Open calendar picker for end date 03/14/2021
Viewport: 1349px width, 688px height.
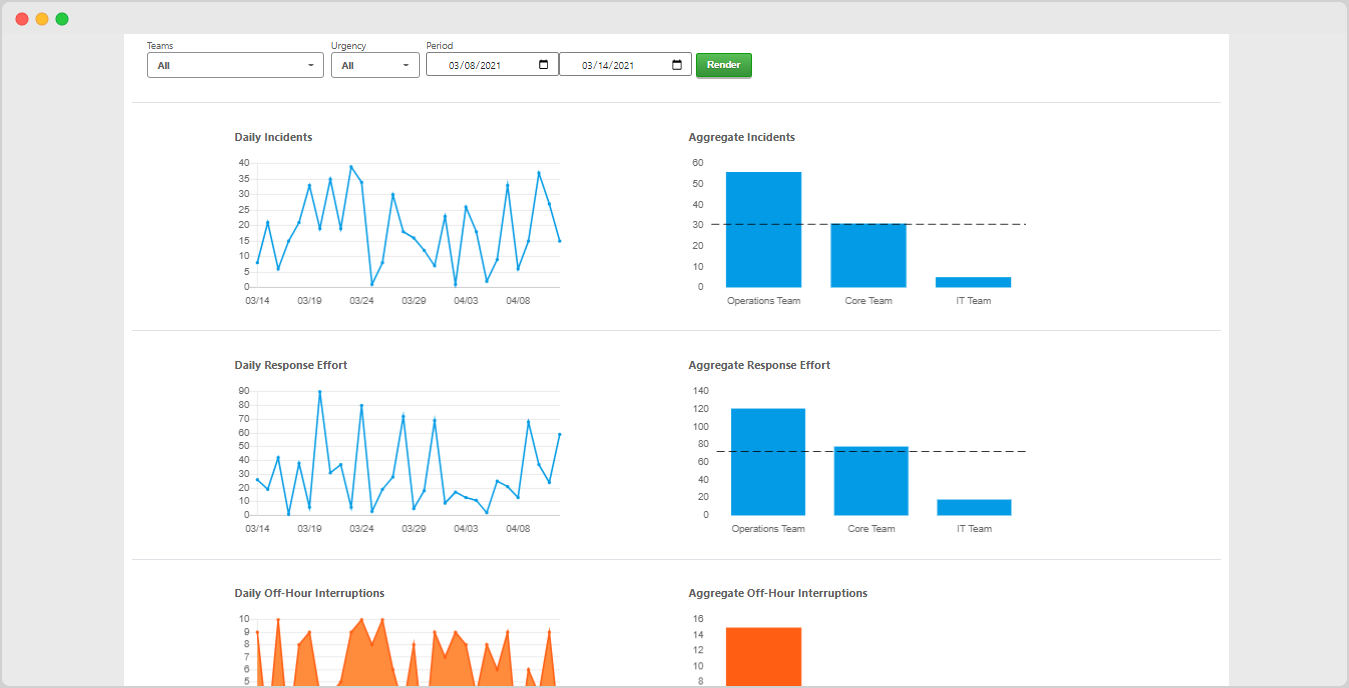click(677, 65)
